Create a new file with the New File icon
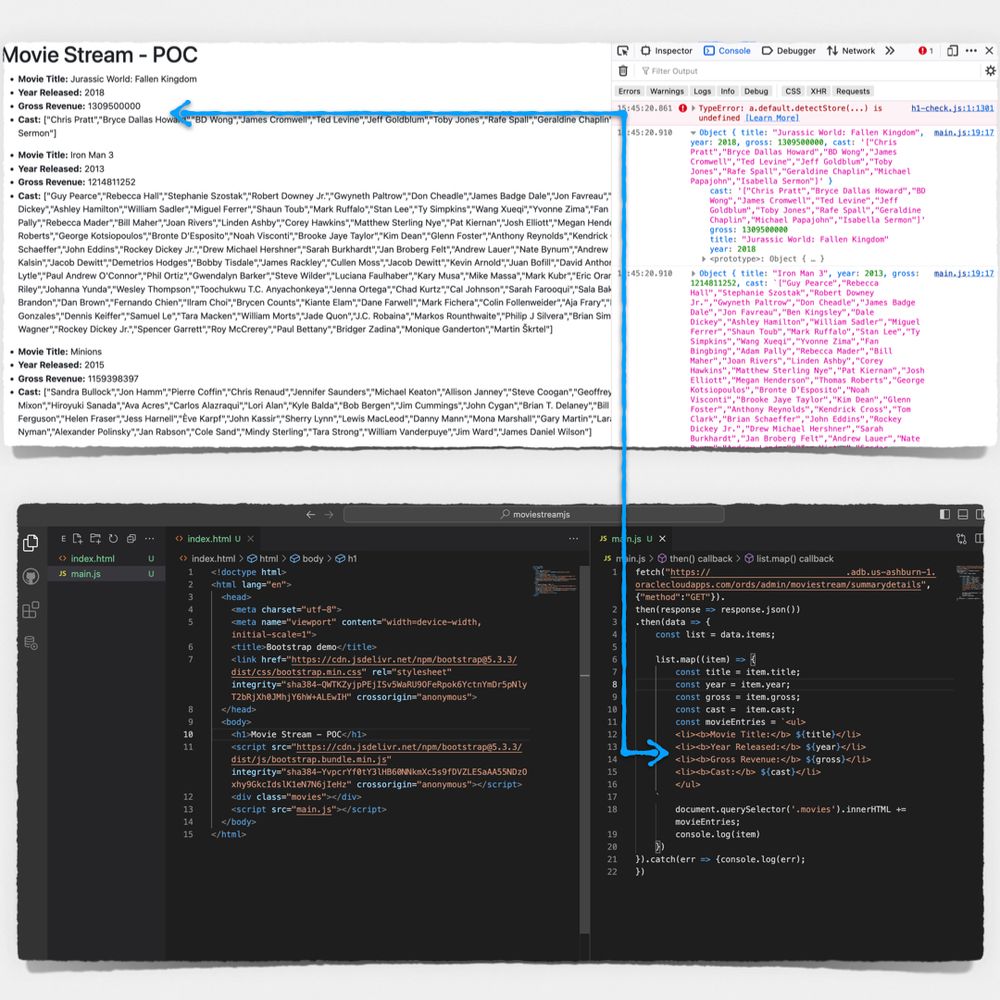The width and height of the screenshot is (1000, 1000). point(77,539)
